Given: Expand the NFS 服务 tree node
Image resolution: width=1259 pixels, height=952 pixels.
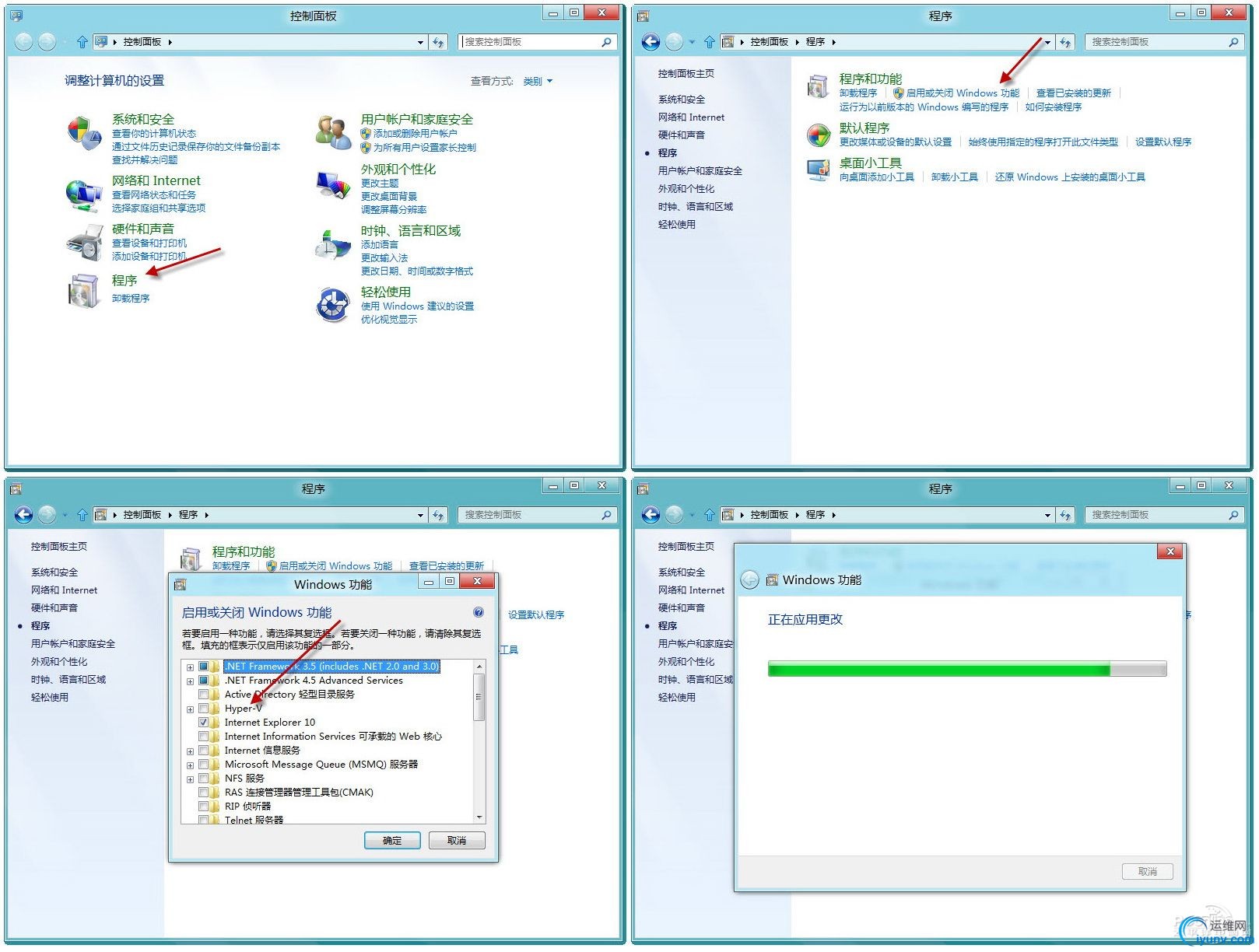Looking at the screenshot, I should click(190, 779).
